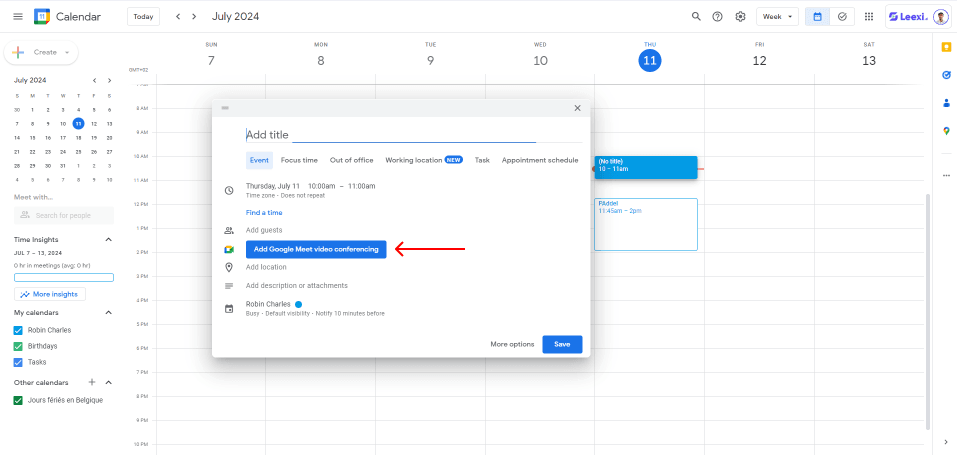This screenshot has width=957, height=455.
Task: Click Add description or attachments
Action: click(297, 286)
